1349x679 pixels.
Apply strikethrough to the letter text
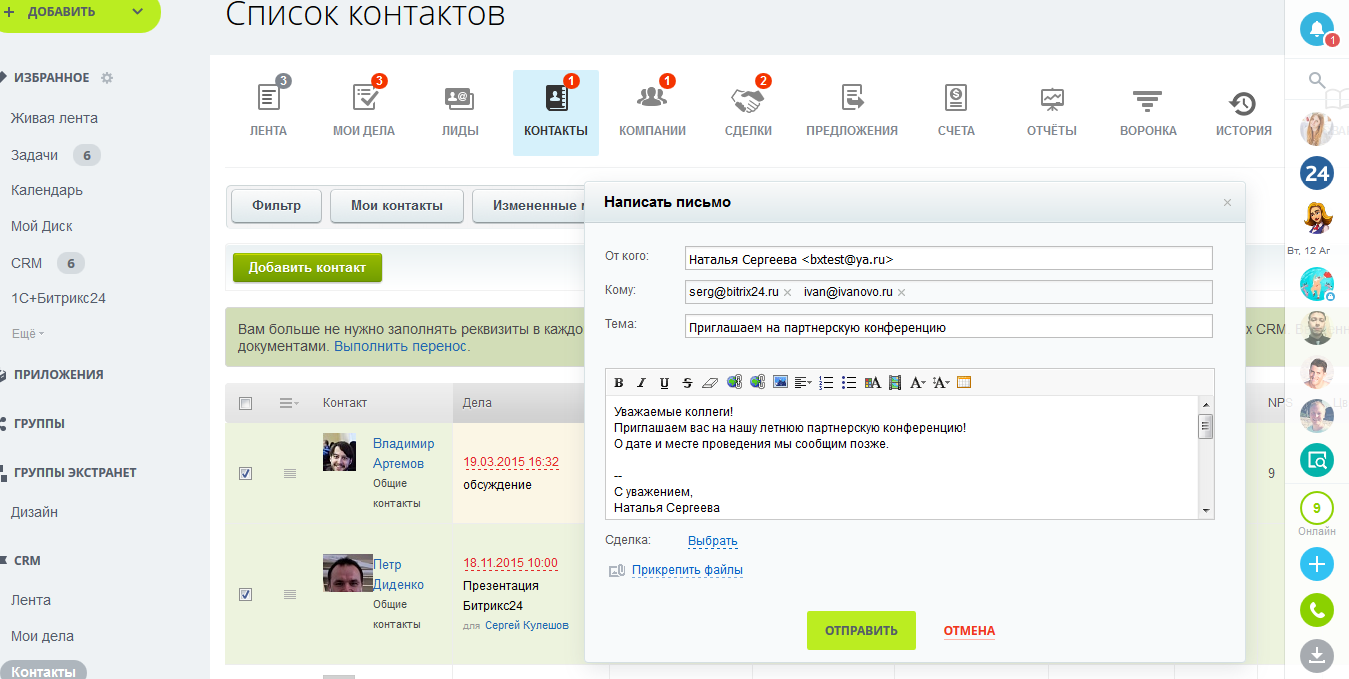point(687,383)
